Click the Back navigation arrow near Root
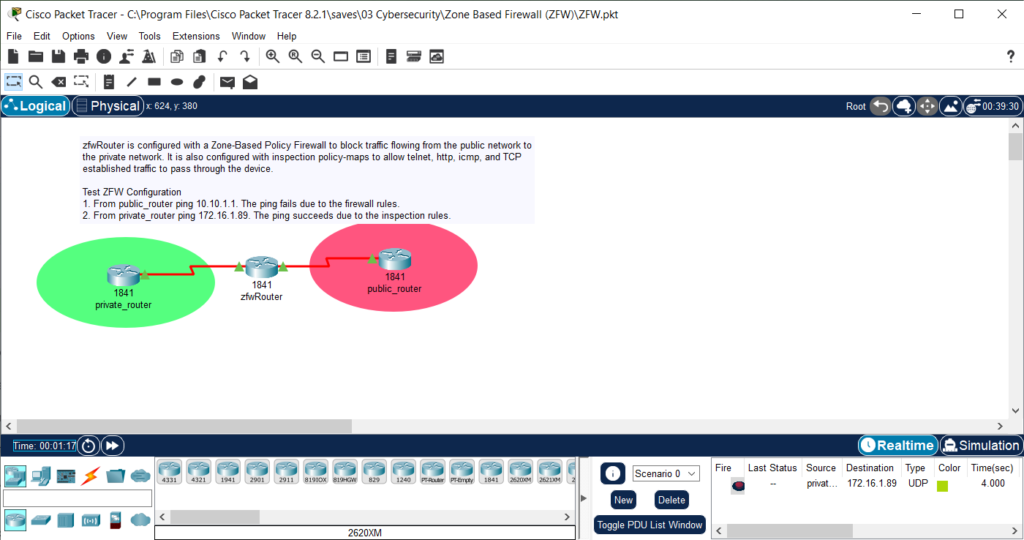The height and width of the screenshot is (540, 1024). point(880,106)
